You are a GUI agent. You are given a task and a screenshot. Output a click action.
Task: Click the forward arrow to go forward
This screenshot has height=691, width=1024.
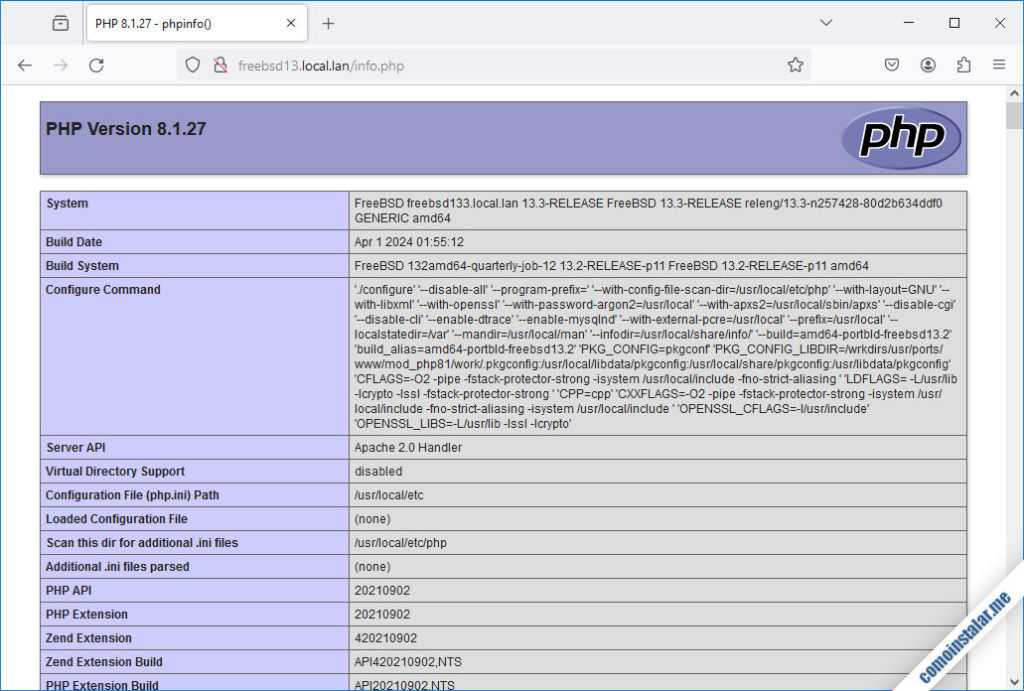(x=60, y=64)
